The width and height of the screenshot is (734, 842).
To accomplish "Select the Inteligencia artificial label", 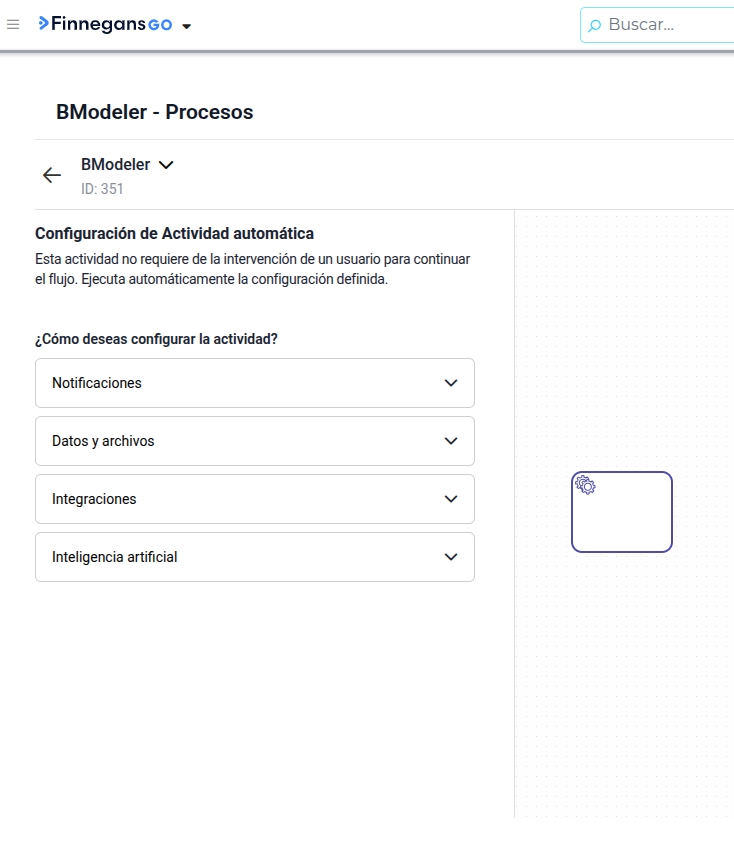I will coord(114,557).
